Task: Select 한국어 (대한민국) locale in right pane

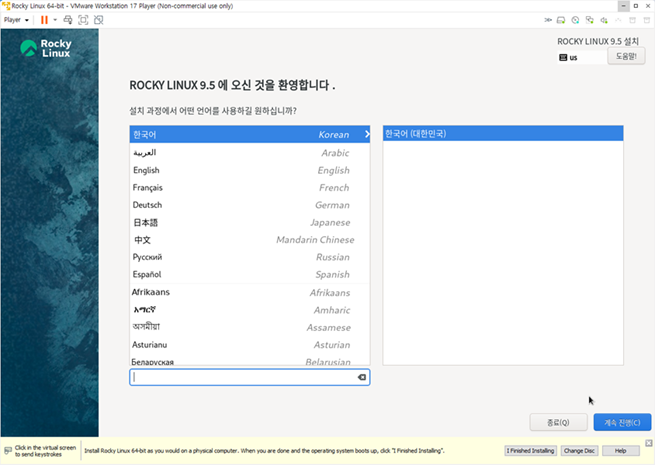Action: 503,134
